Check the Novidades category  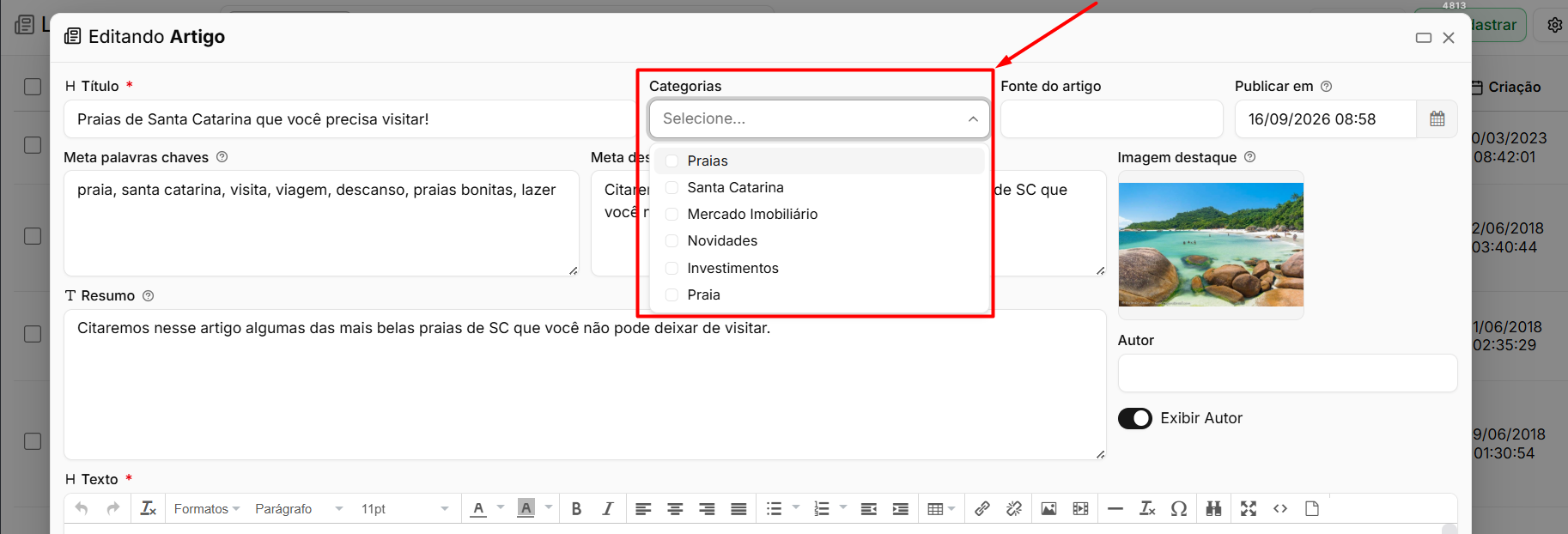point(672,241)
